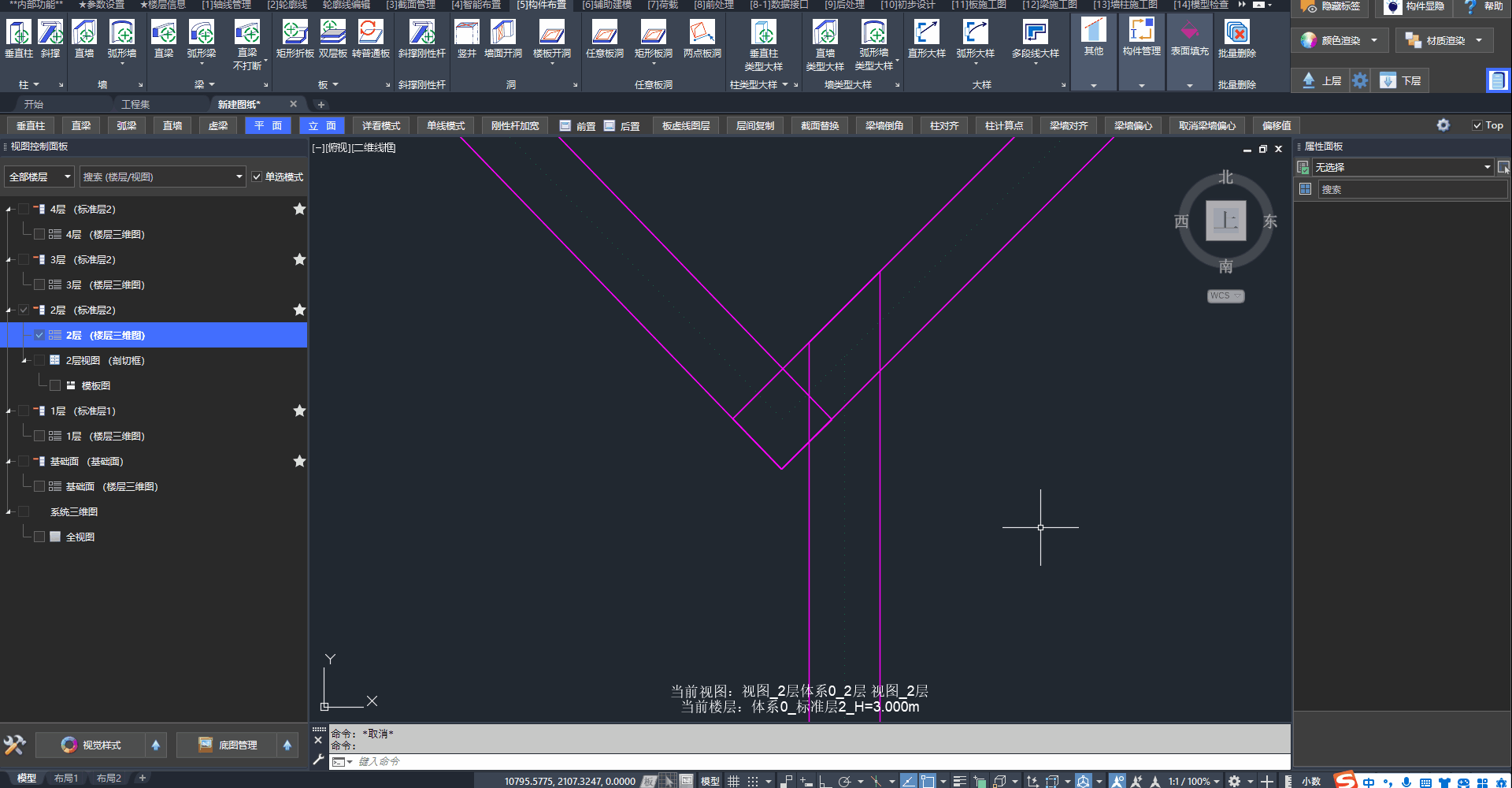Switch to the 工程集 tab
Viewport: 1512px width, 788px height.
pyautogui.click(x=135, y=104)
